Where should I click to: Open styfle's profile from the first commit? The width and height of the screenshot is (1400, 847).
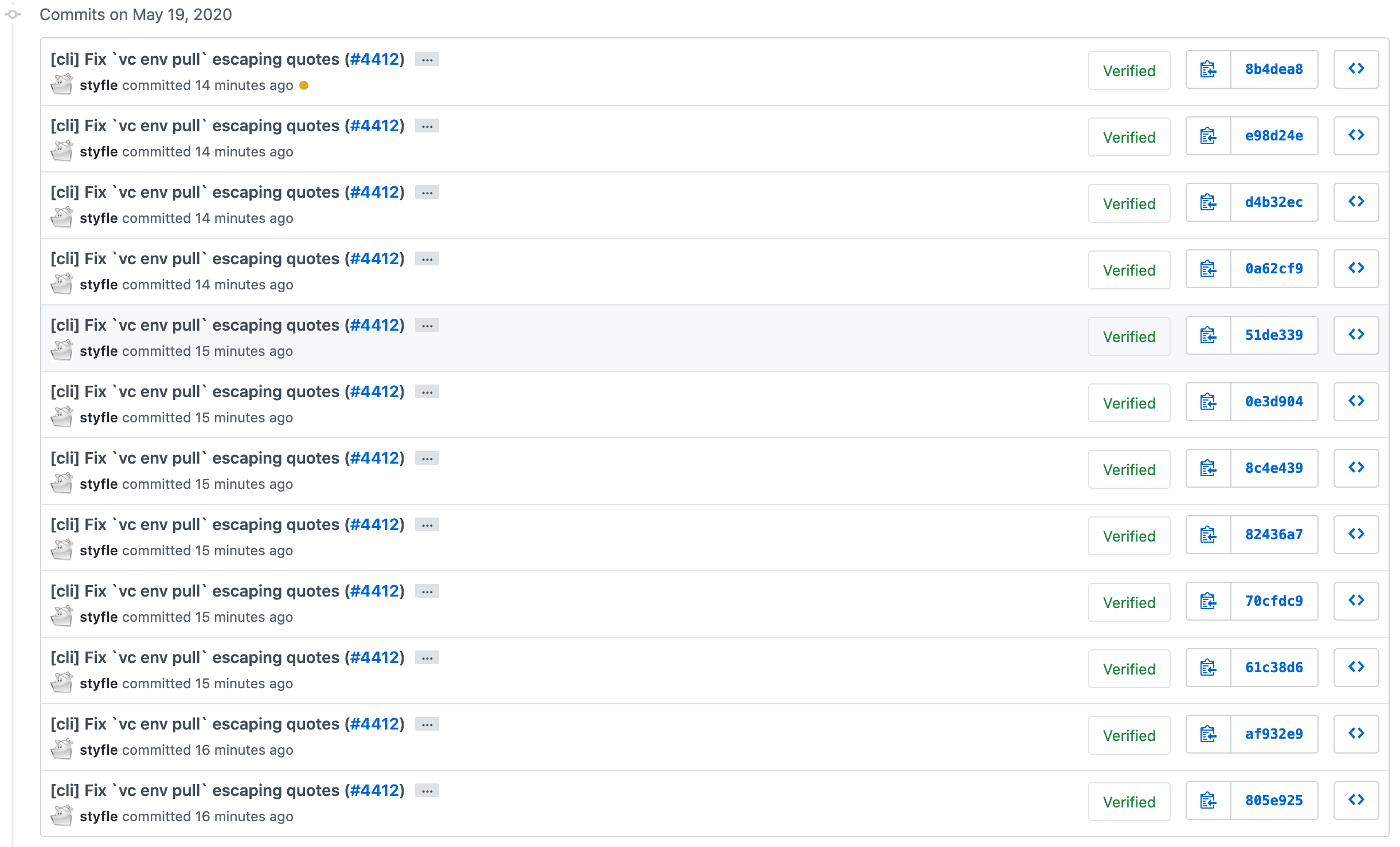(x=99, y=85)
